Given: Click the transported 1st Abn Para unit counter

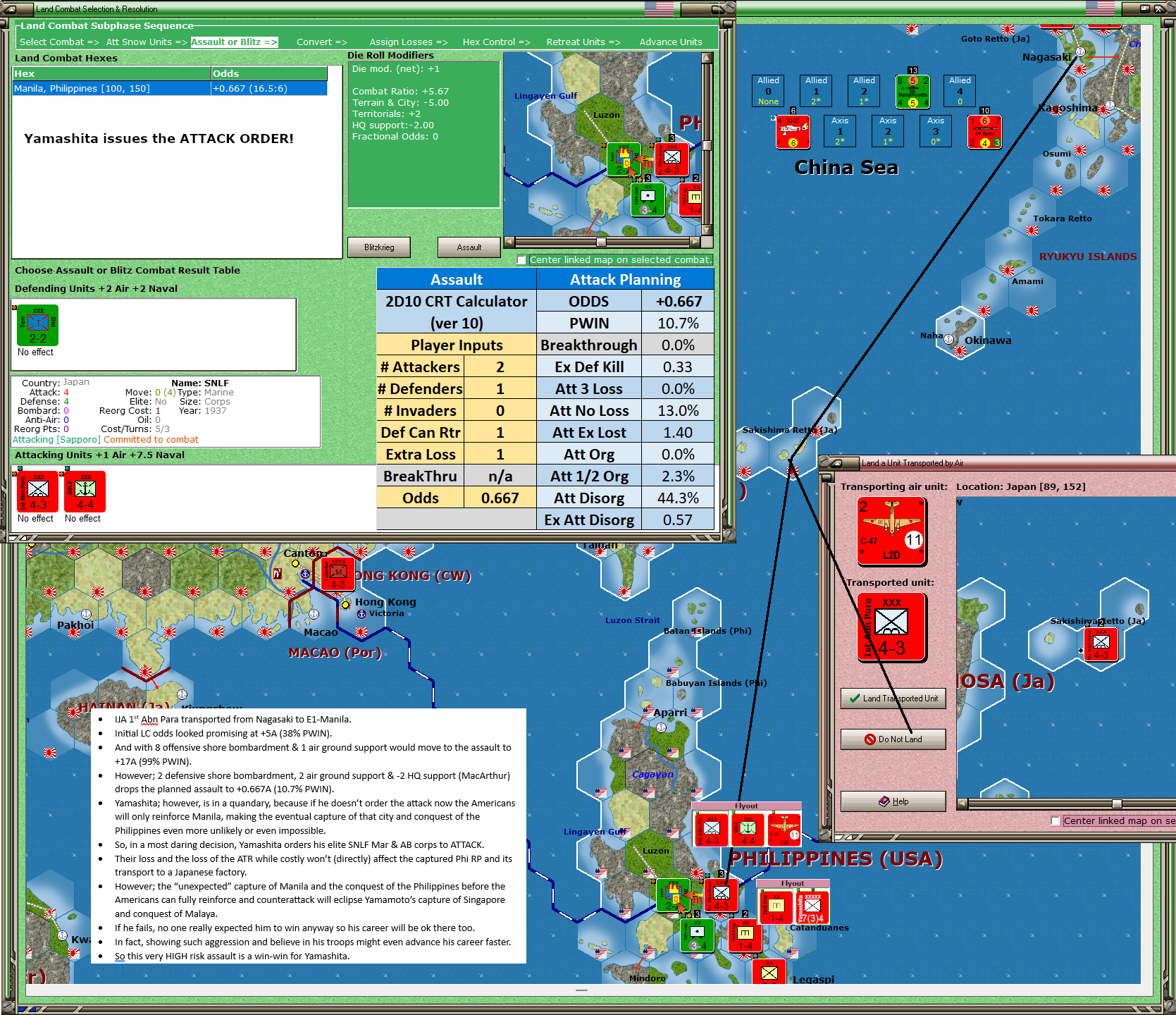Looking at the screenshot, I should pyautogui.click(x=891, y=627).
